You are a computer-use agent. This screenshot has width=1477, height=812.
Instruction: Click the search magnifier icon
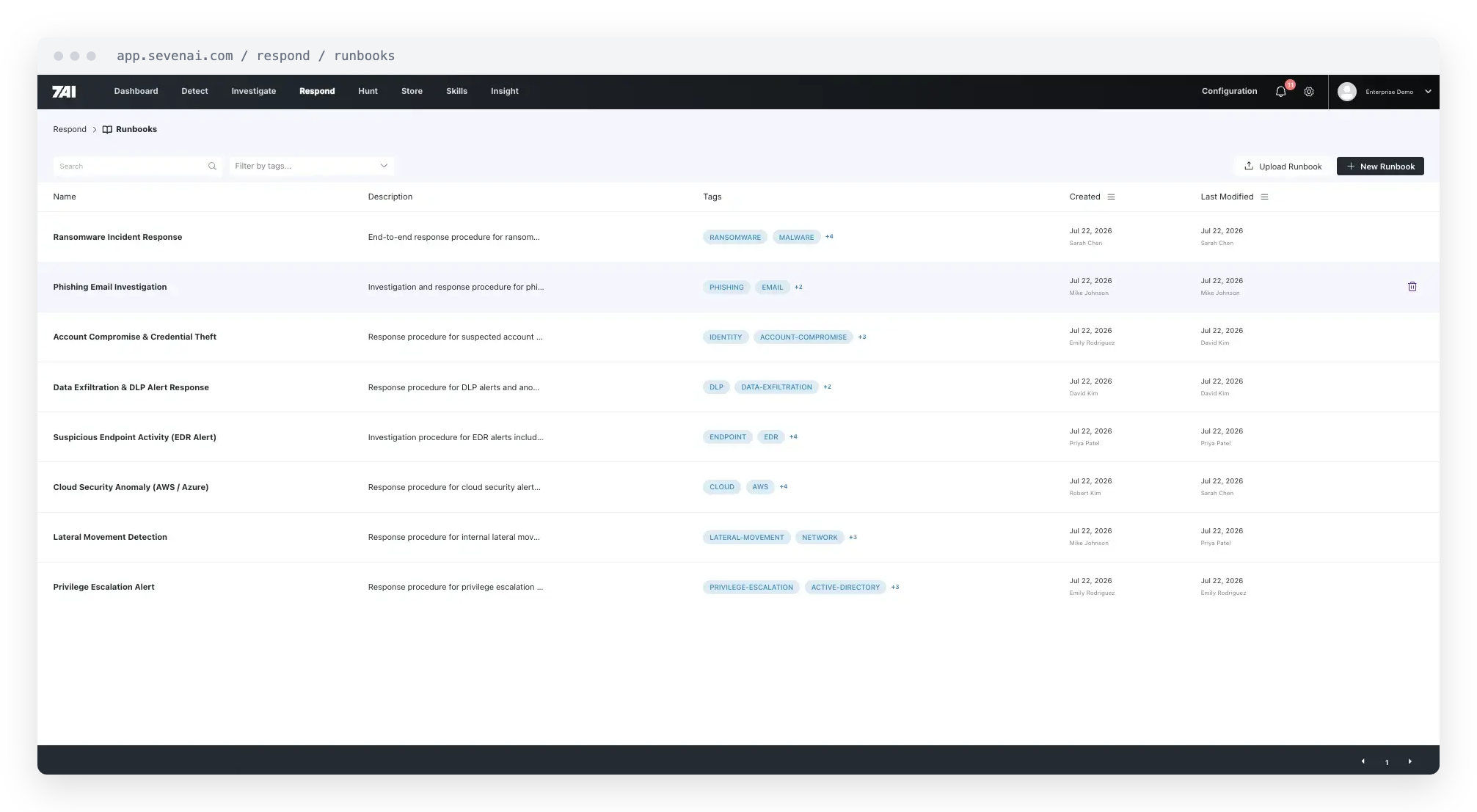tap(212, 167)
